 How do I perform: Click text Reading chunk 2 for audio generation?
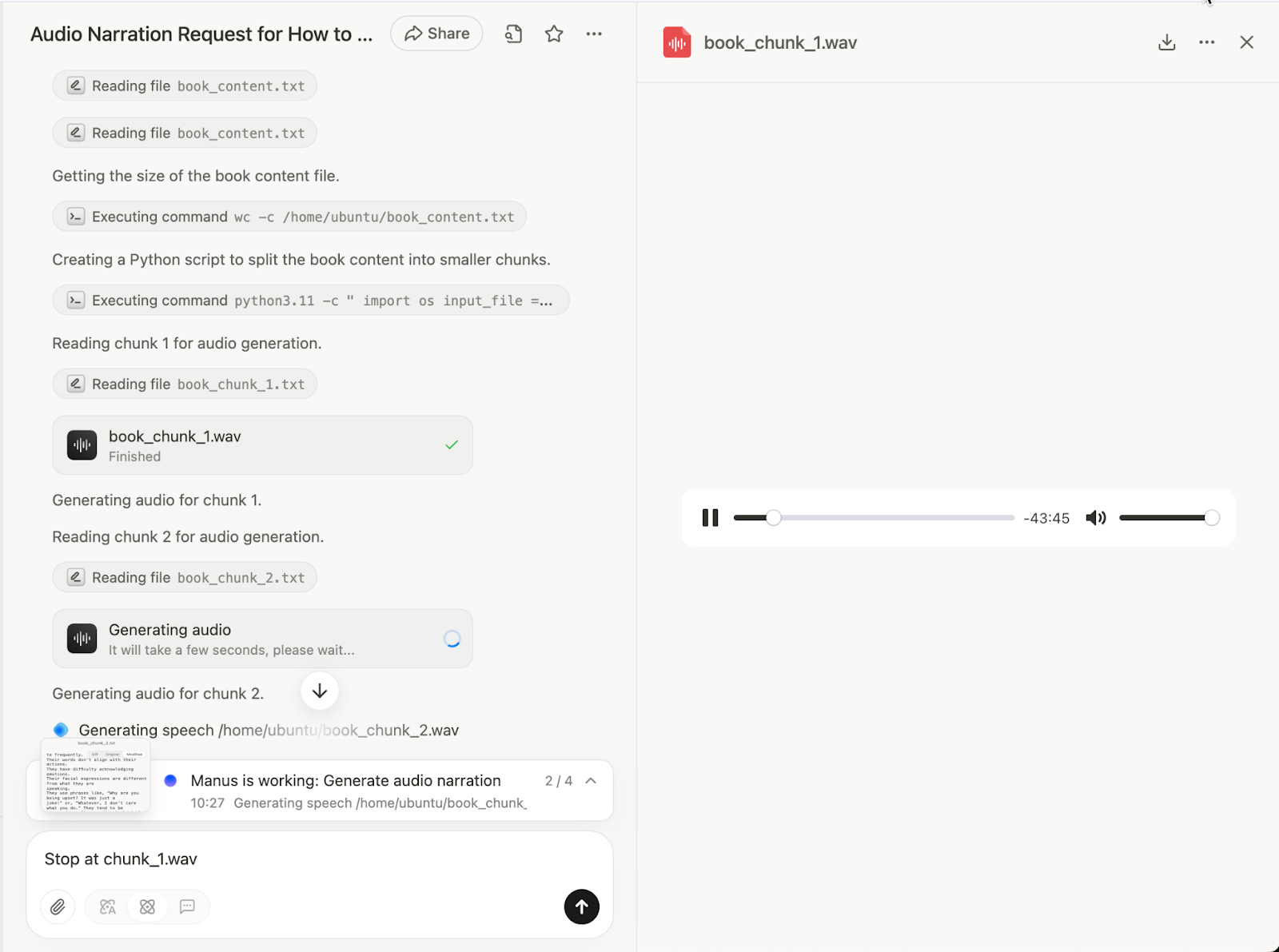click(188, 536)
